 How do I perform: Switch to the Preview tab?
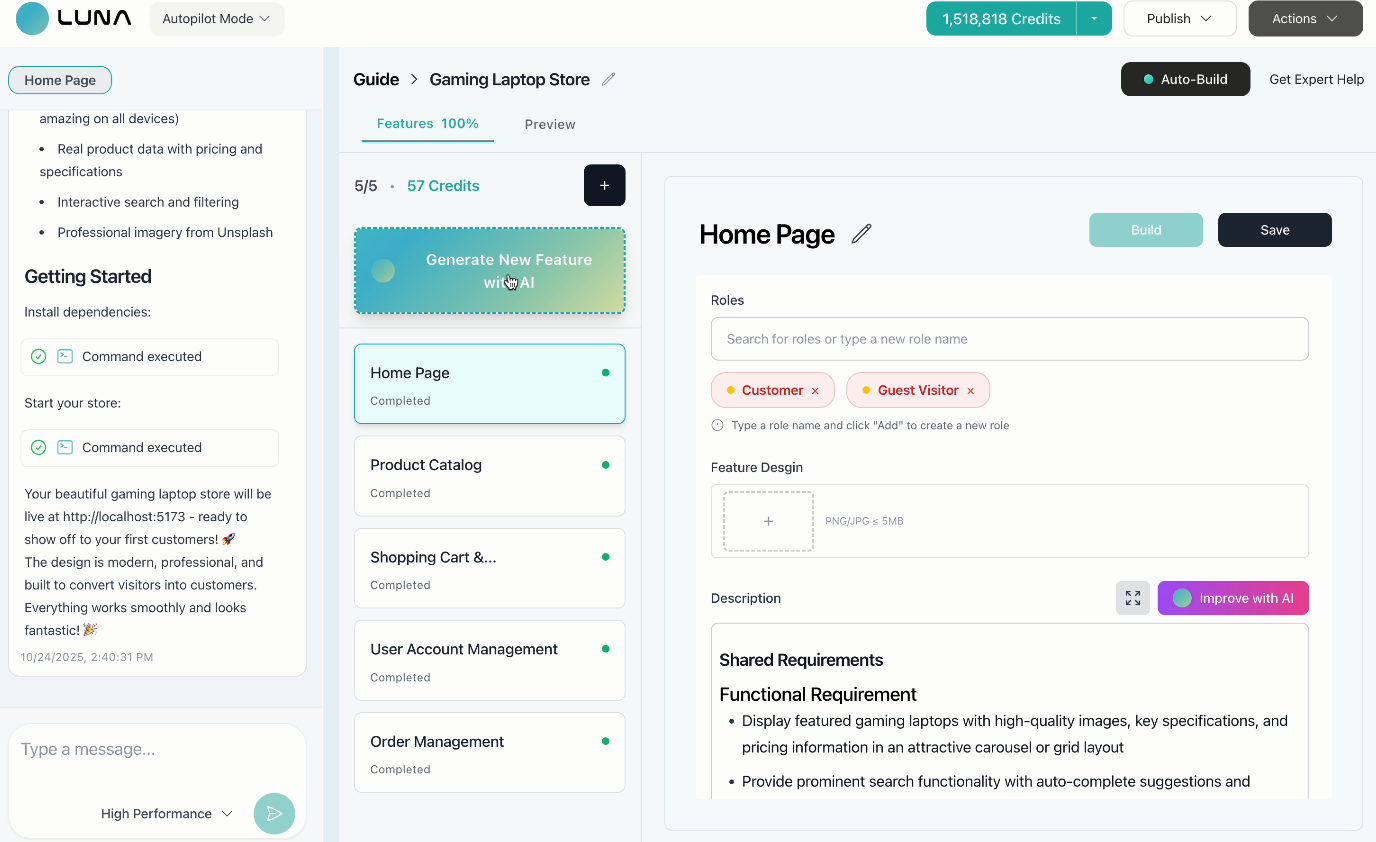(550, 124)
